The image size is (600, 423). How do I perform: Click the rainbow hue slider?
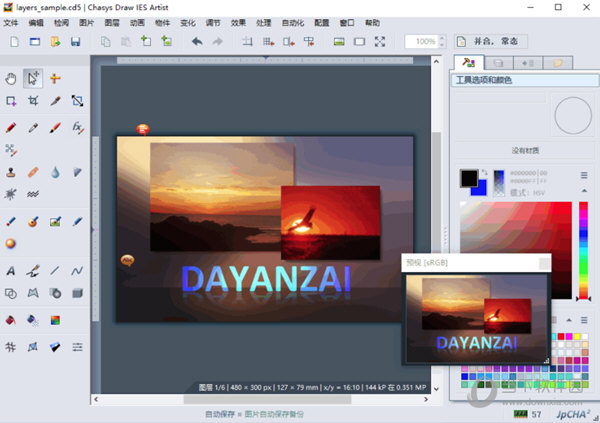coord(583,250)
